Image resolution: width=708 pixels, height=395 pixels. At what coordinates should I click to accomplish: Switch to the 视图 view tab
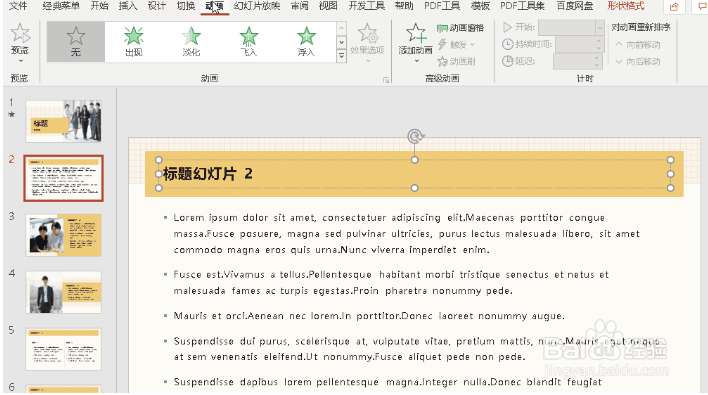coord(328,6)
